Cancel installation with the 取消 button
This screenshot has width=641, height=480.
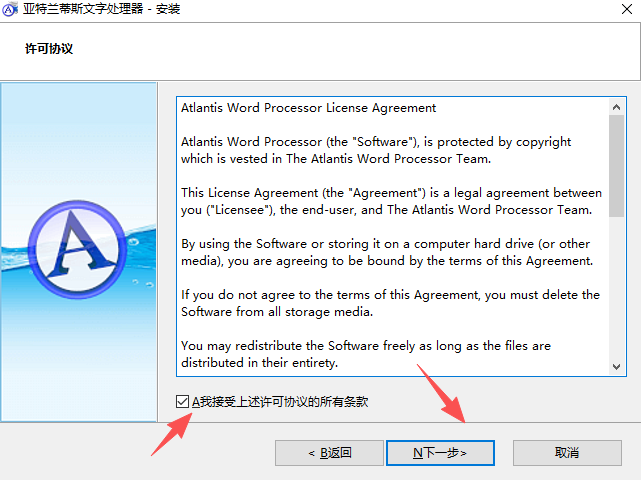point(567,453)
